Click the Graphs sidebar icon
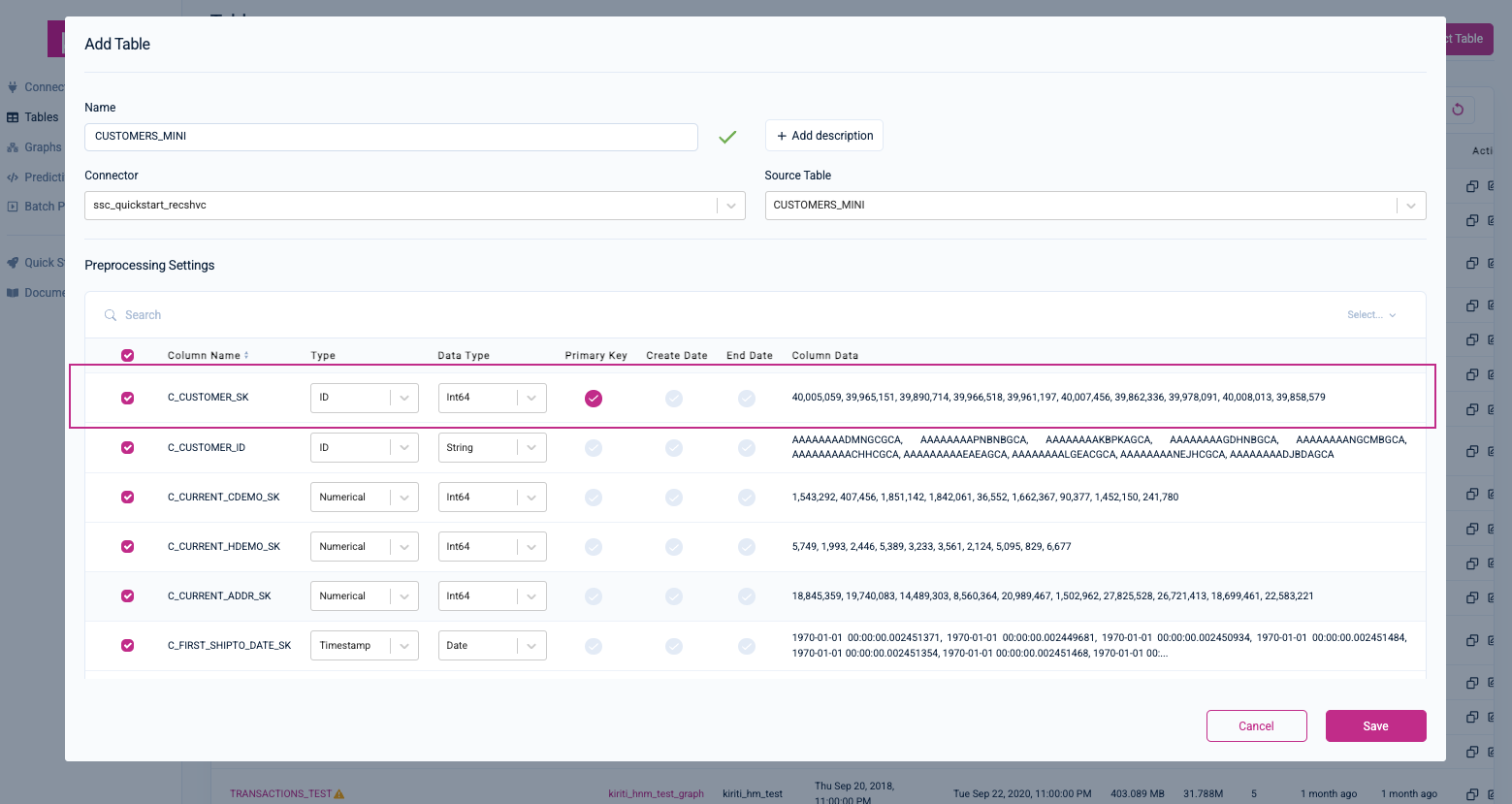 (13, 147)
